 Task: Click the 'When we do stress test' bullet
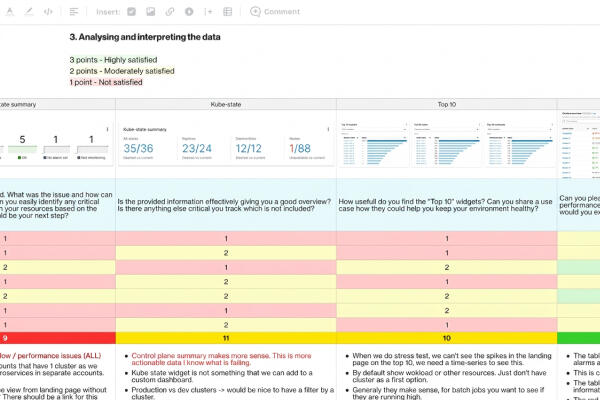[452, 359]
